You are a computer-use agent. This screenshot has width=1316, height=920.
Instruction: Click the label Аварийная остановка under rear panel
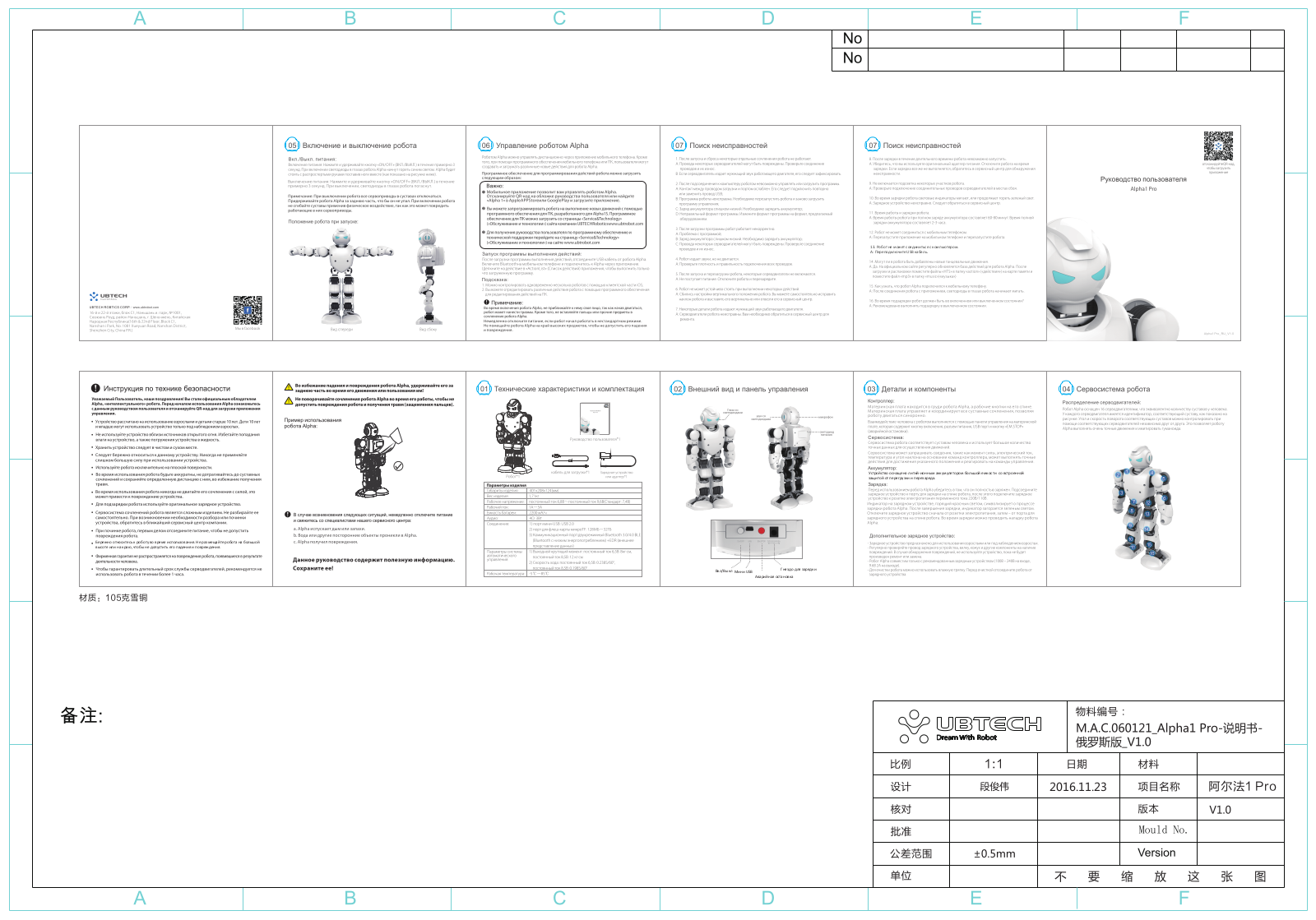pyautogui.click(x=774, y=576)
